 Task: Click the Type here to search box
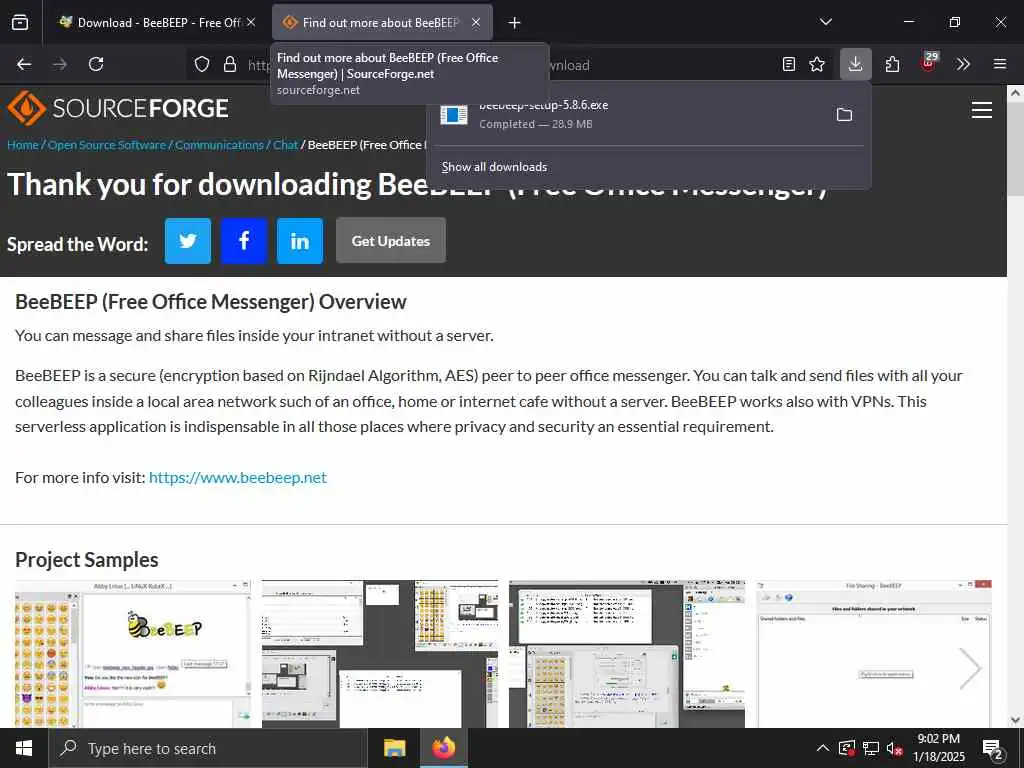(208, 748)
